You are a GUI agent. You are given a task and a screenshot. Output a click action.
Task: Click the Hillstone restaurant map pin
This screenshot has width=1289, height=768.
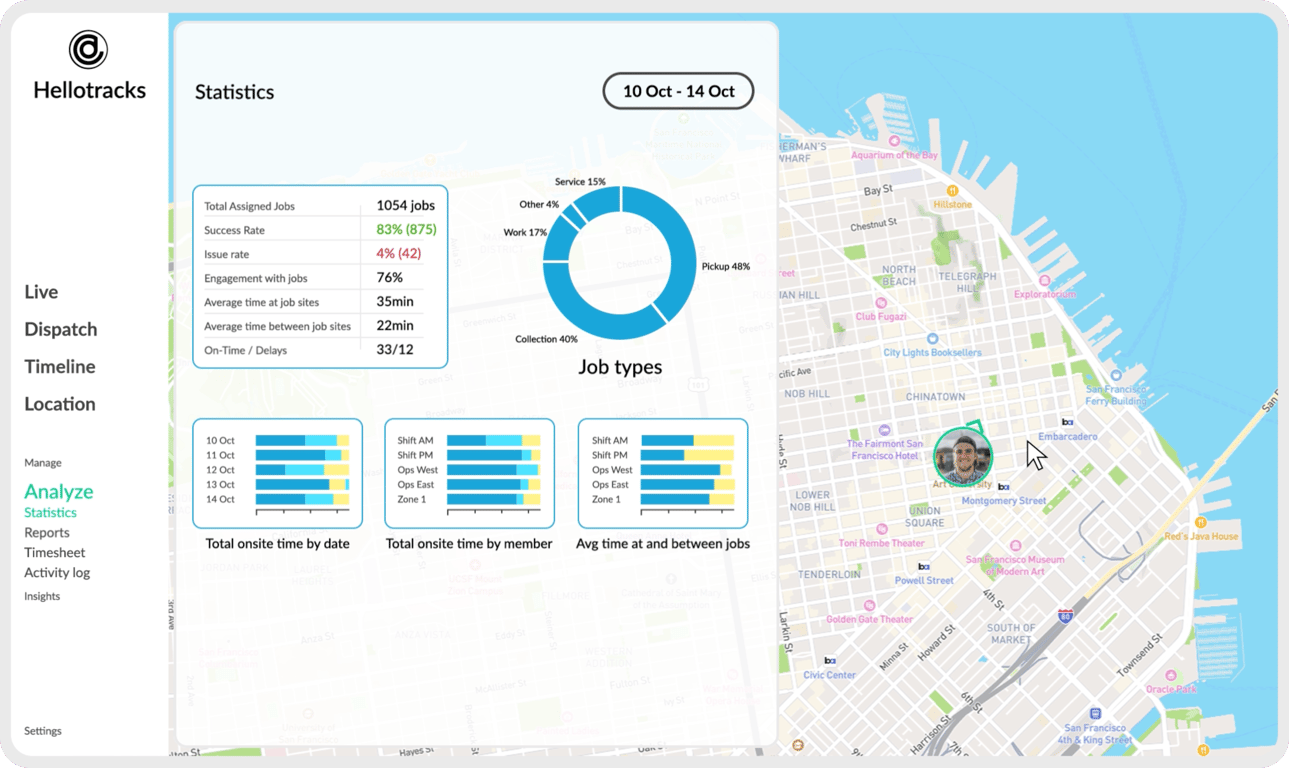952,190
